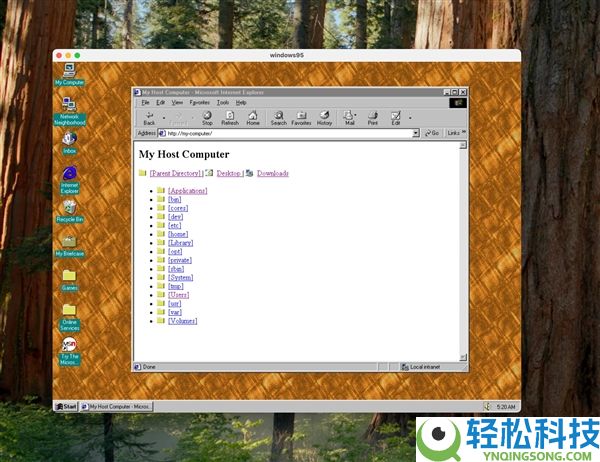Image resolution: width=600 pixels, height=462 pixels.
Task: Open the Favorites menu
Action: (199, 102)
